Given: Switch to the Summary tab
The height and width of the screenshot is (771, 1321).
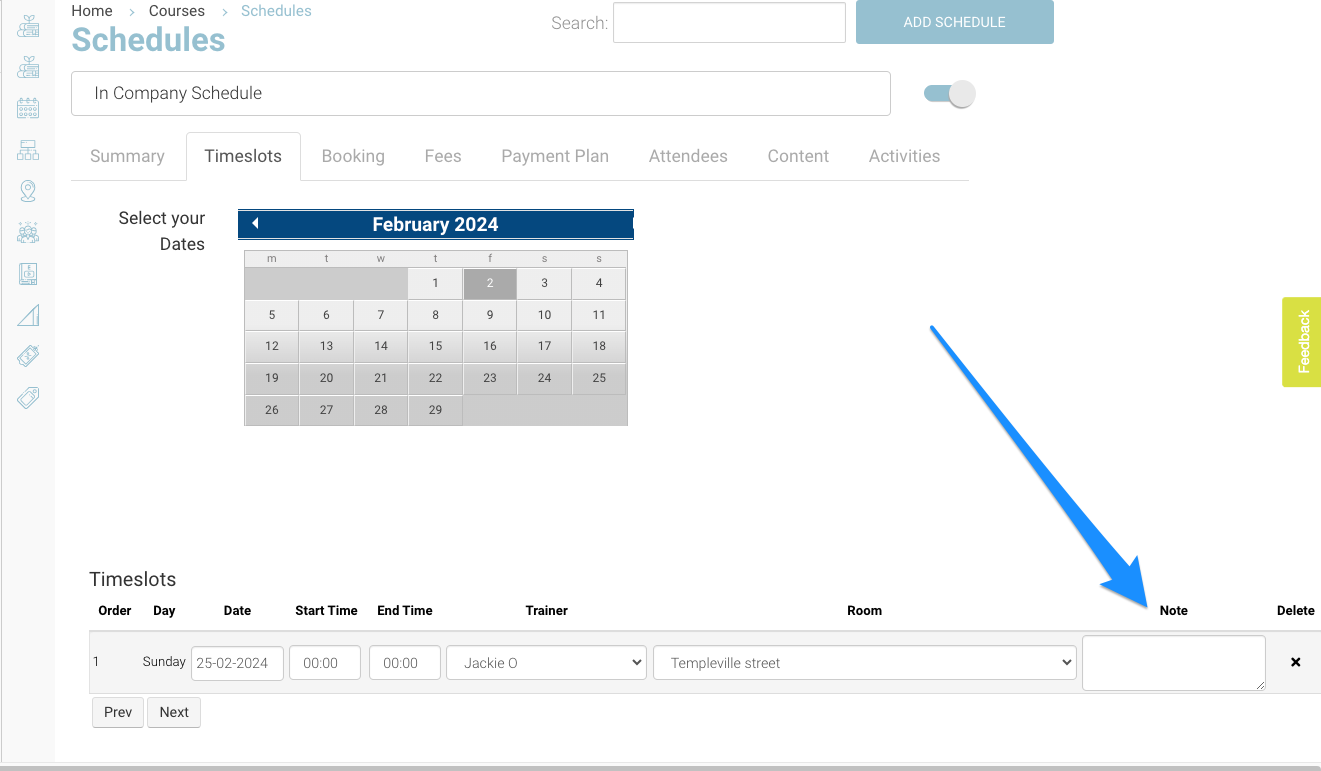Looking at the screenshot, I should [x=127, y=156].
